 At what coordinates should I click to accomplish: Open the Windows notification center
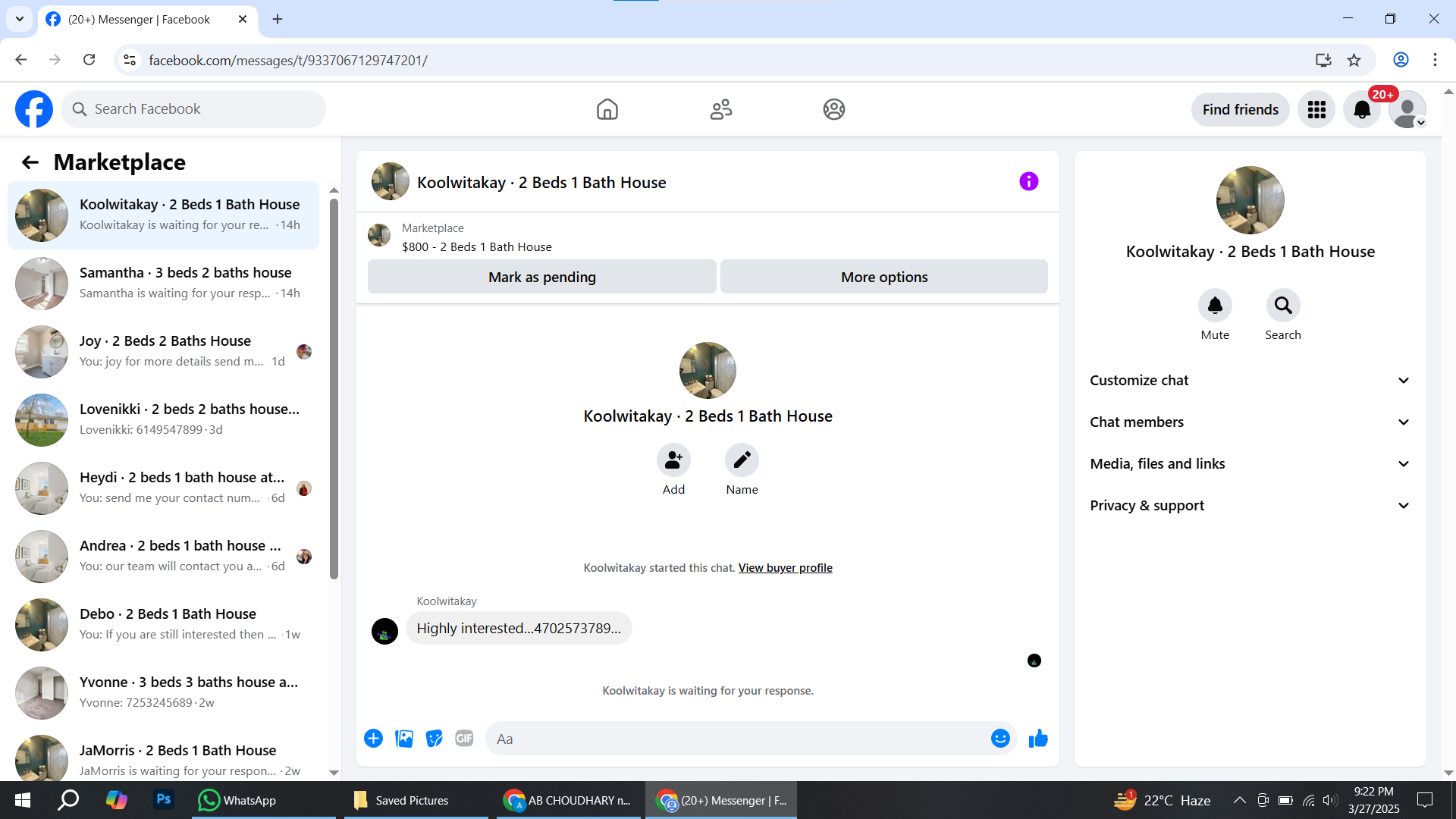click(1425, 800)
